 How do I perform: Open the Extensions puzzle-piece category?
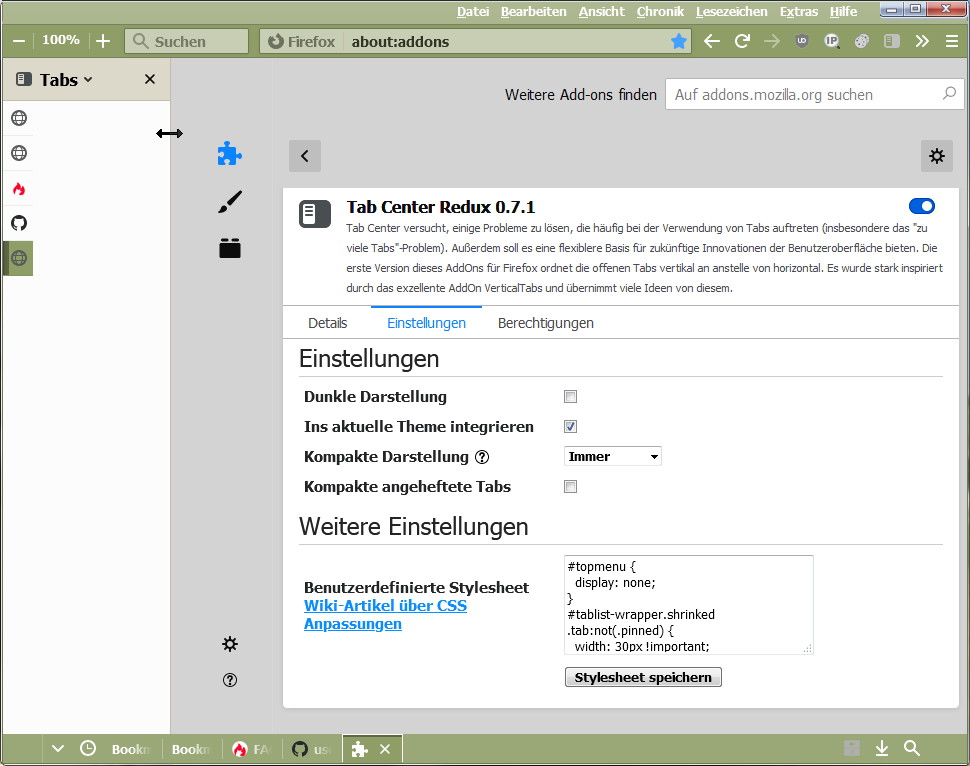pyautogui.click(x=230, y=153)
